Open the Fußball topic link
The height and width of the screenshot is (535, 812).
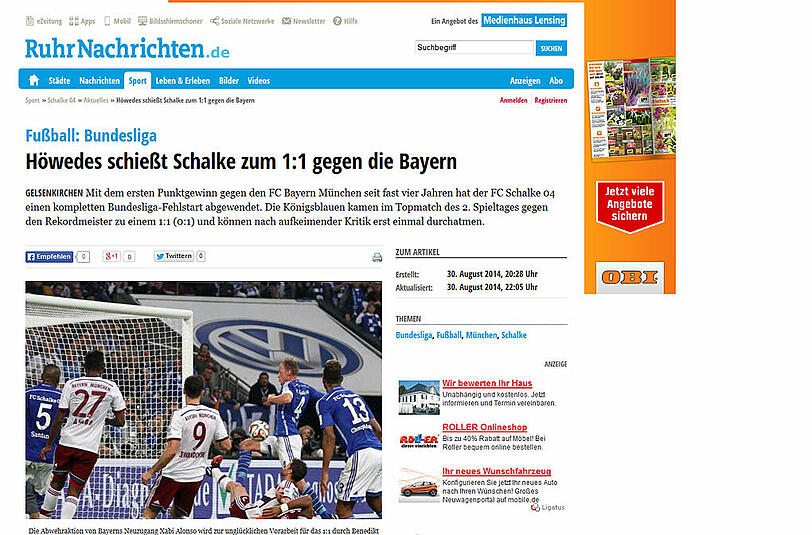[x=448, y=335]
